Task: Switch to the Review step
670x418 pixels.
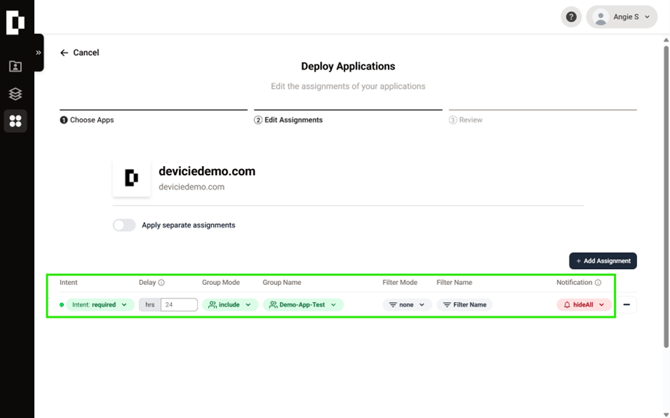Action: (470, 120)
